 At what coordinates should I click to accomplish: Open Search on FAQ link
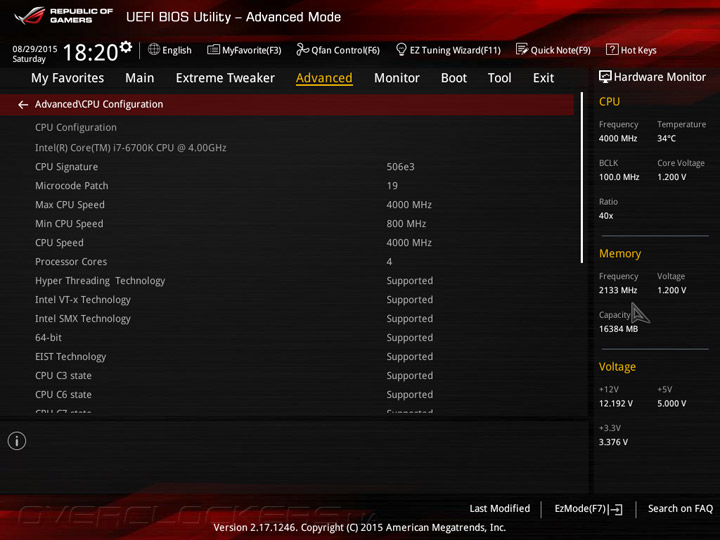click(680, 509)
